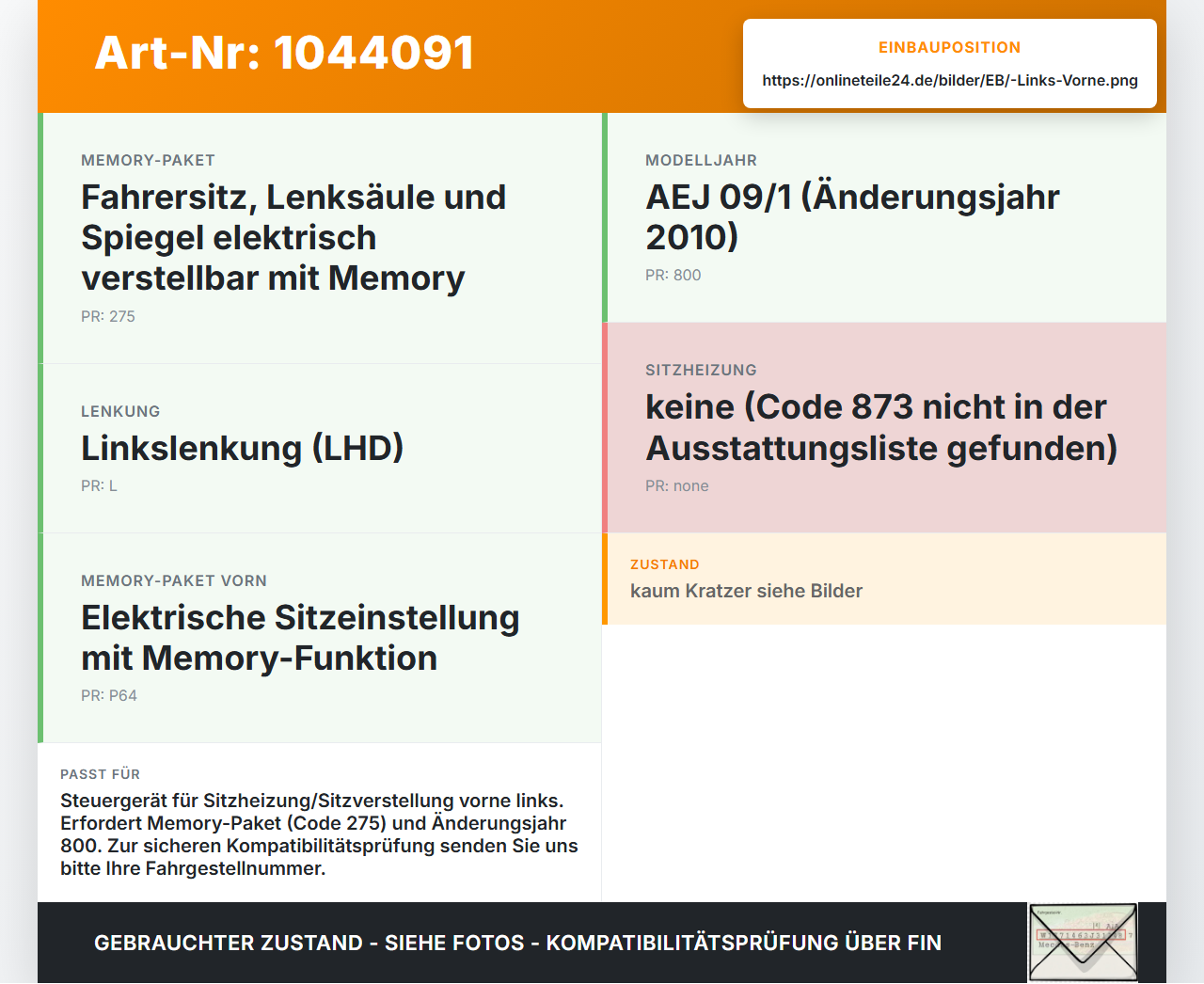Select the kaum Kratzer siehe Bilder note
This screenshot has width=1204, height=984.
tap(746, 591)
